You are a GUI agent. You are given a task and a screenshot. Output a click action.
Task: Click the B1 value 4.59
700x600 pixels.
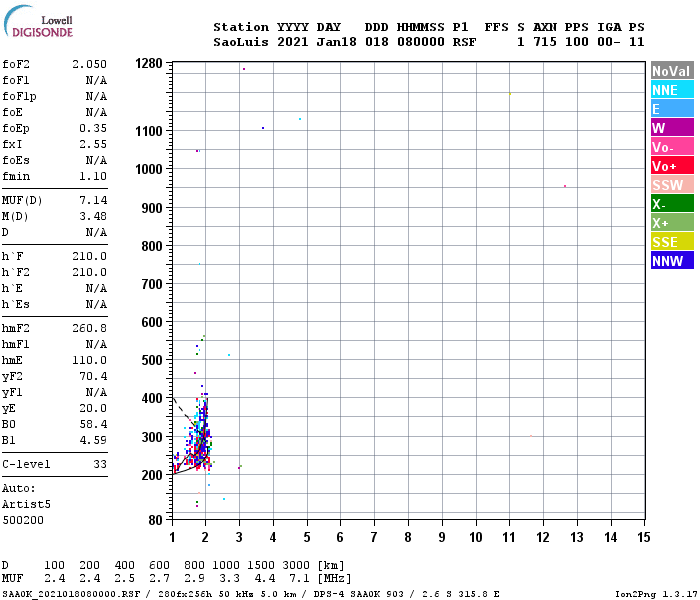click(x=93, y=440)
